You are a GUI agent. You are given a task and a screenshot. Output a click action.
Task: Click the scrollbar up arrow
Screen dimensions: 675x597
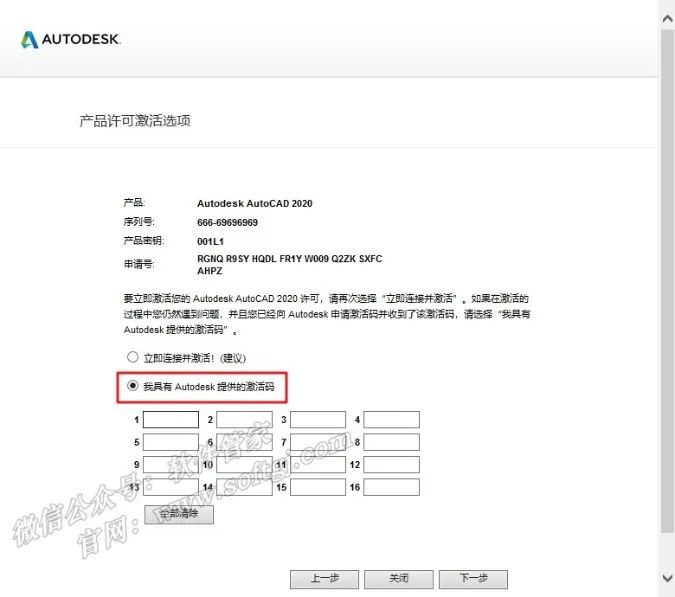click(x=667, y=18)
